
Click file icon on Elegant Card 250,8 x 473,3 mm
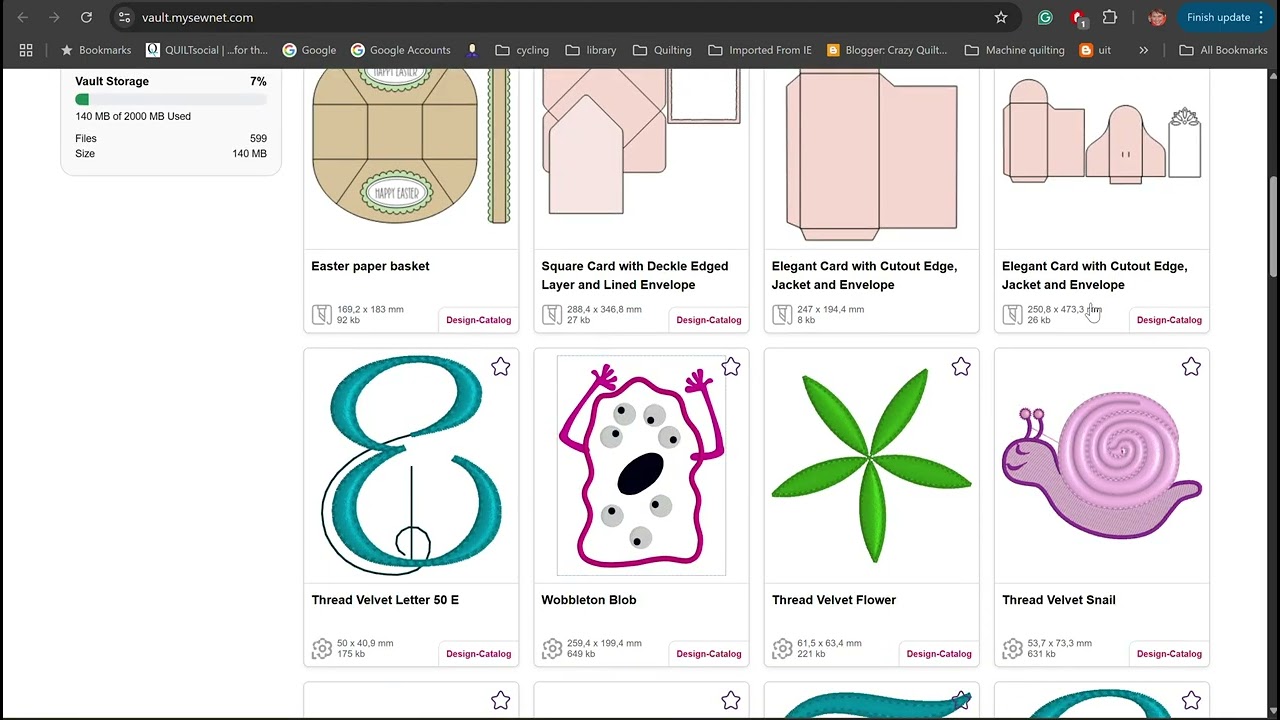coord(1013,315)
